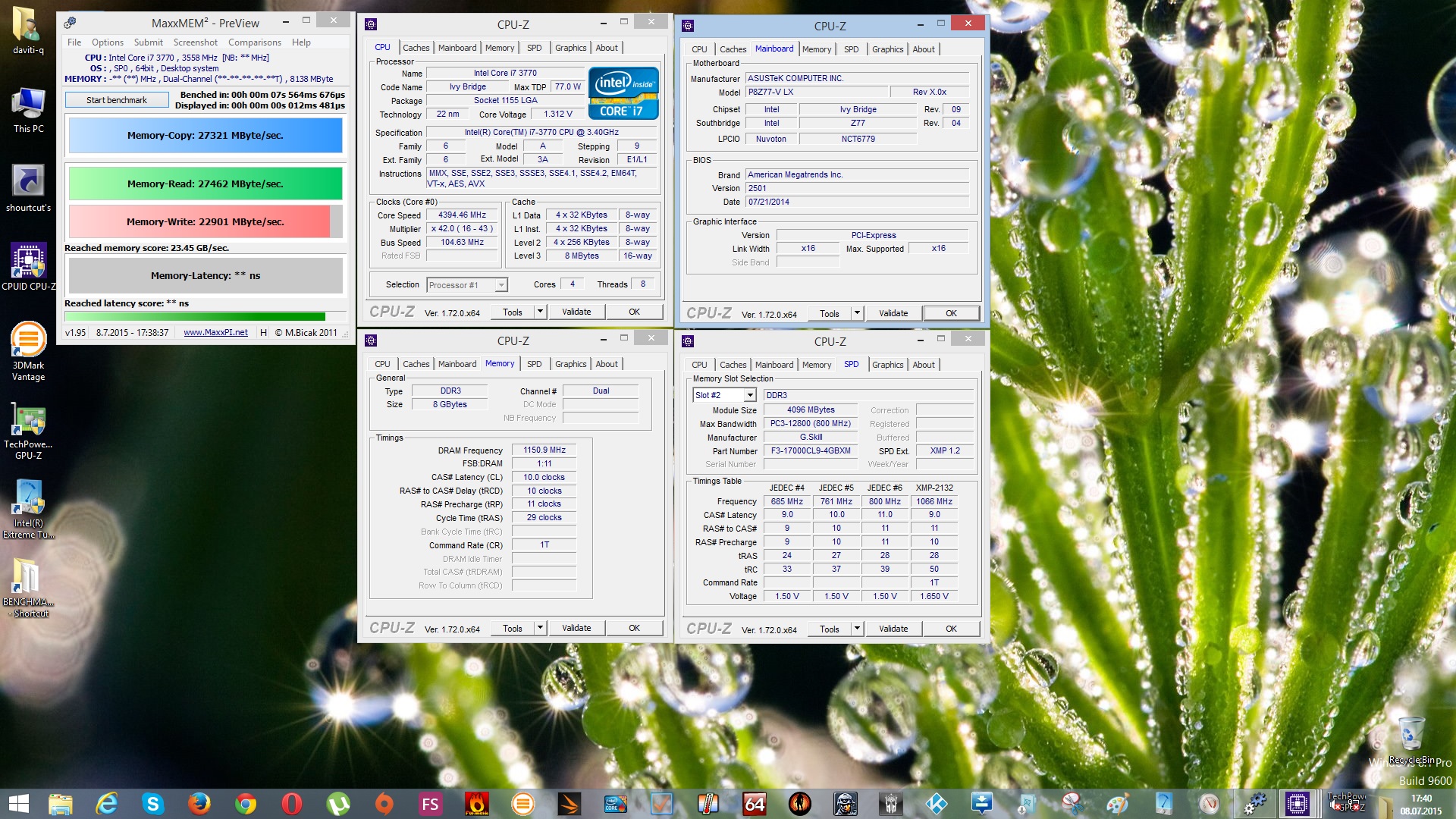Launch Internet Explorer from taskbar

click(106, 804)
